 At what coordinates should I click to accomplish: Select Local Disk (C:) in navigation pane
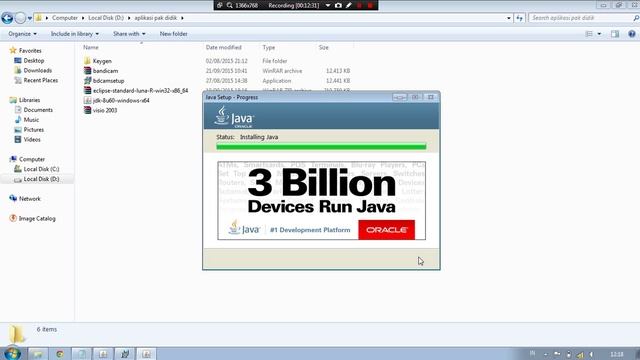[x=36, y=169]
